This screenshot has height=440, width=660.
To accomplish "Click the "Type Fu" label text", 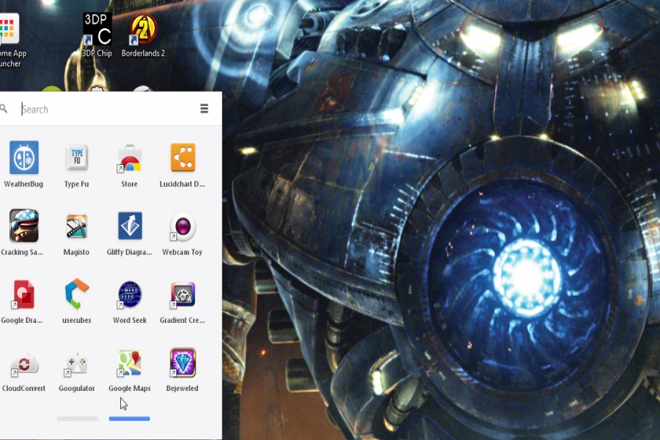I will [x=77, y=184].
